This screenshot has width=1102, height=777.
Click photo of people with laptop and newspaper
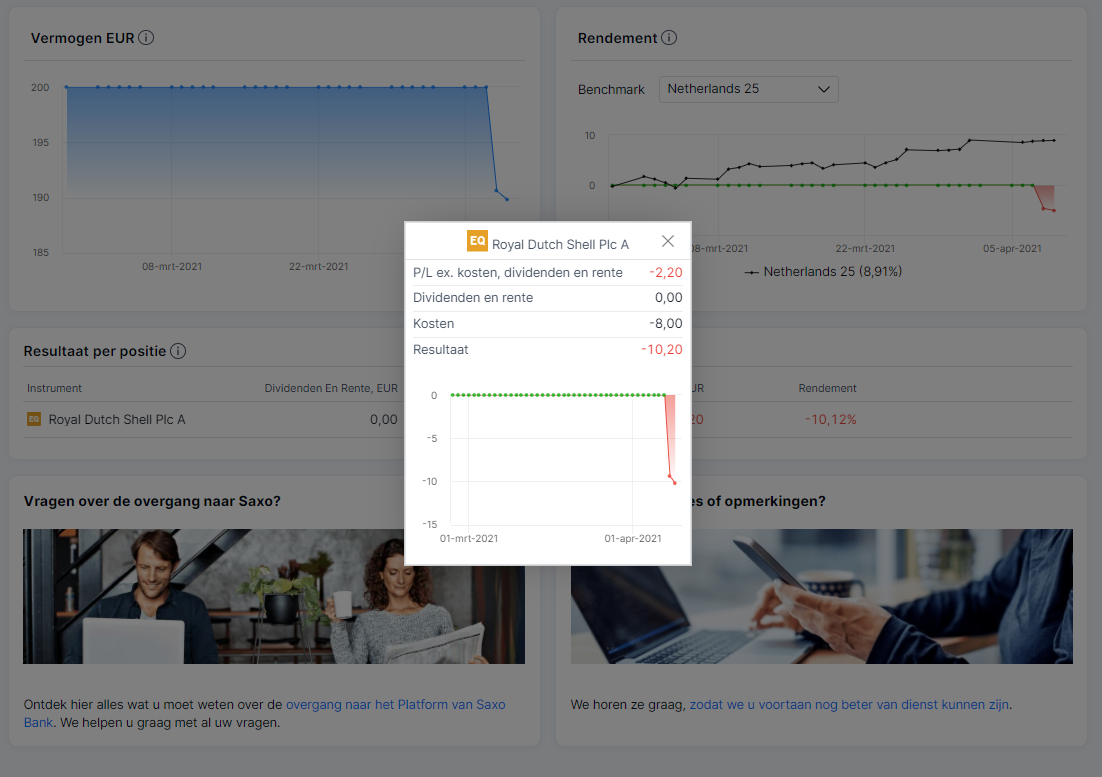point(273,596)
